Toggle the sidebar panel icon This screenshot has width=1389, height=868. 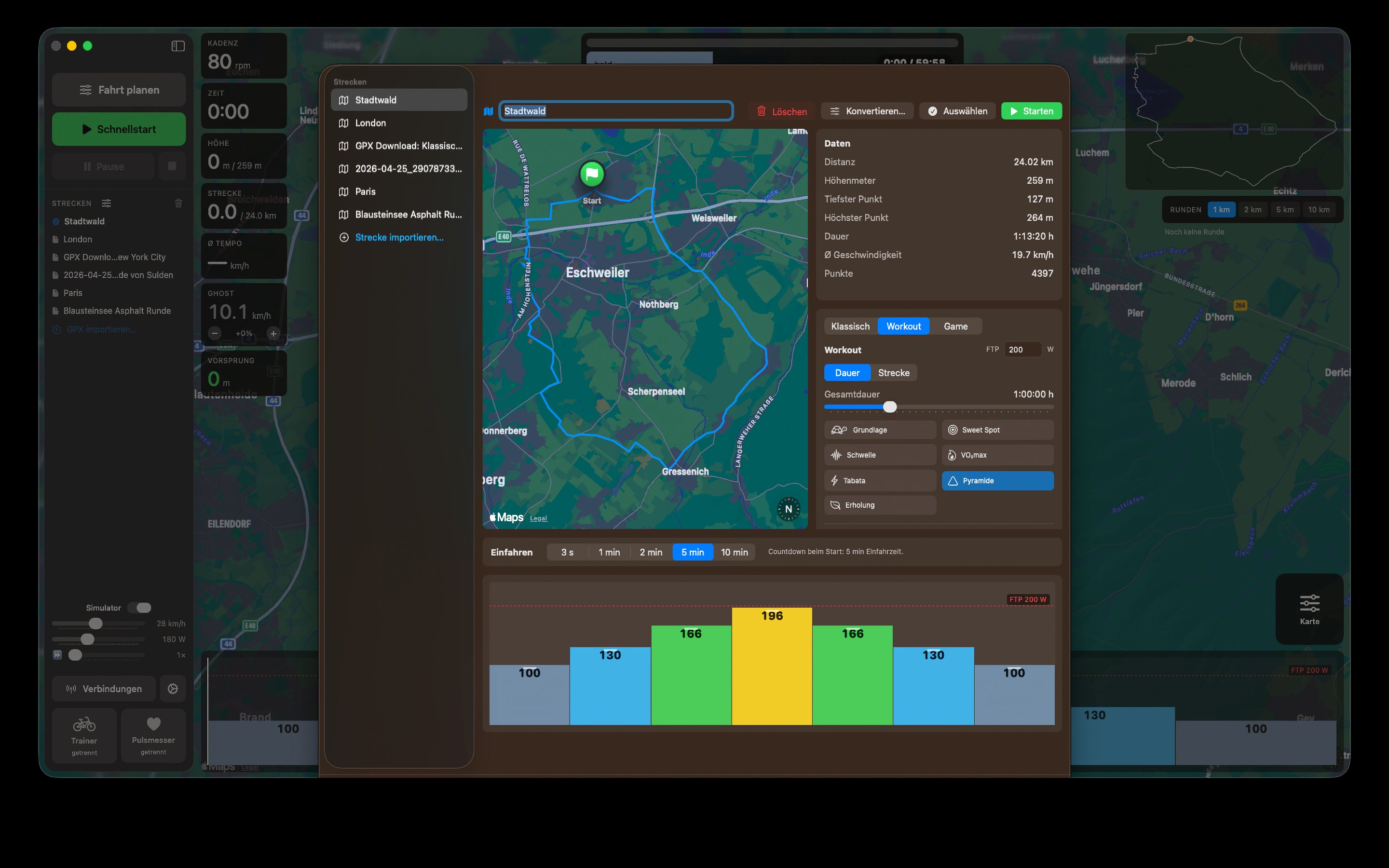(x=178, y=46)
